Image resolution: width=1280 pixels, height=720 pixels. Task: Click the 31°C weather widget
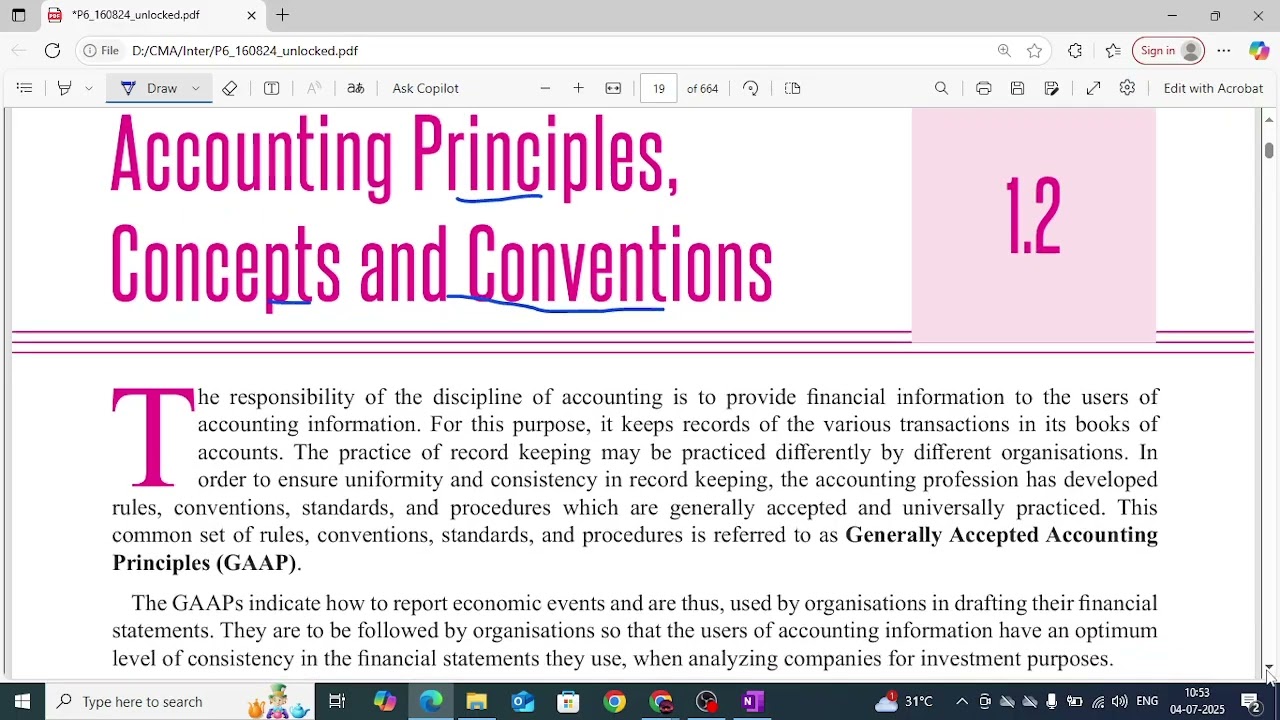coord(904,702)
